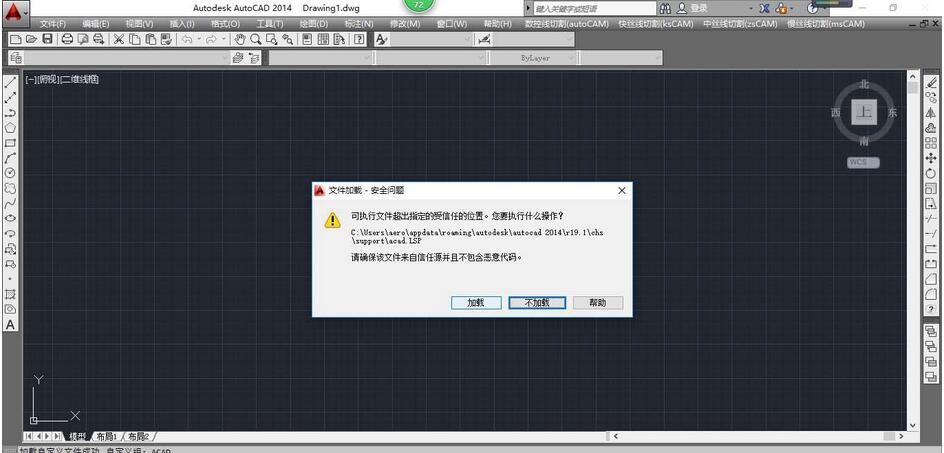The height and width of the screenshot is (453, 944).
Task: Select the Spline tool
Action: click(10, 203)
